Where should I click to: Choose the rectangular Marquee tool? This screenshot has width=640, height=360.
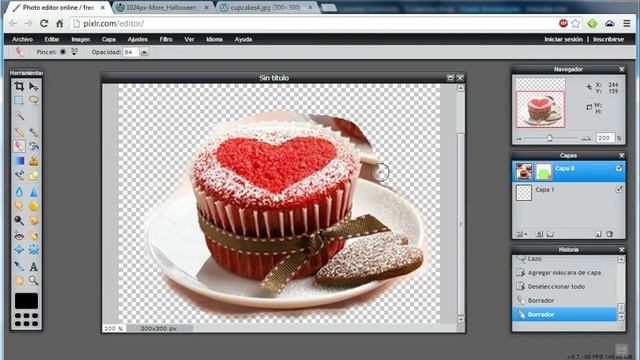pyautogui.click(x=19, y=100)
